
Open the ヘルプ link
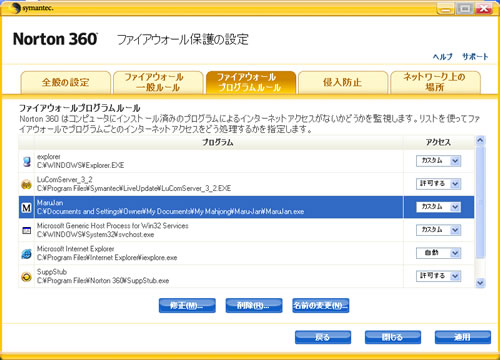(442, 57)
